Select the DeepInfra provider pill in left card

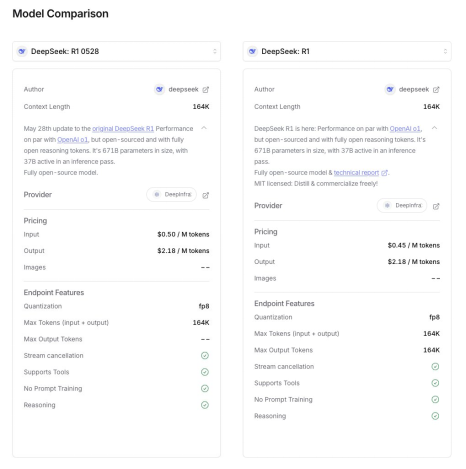coord(171,195)
